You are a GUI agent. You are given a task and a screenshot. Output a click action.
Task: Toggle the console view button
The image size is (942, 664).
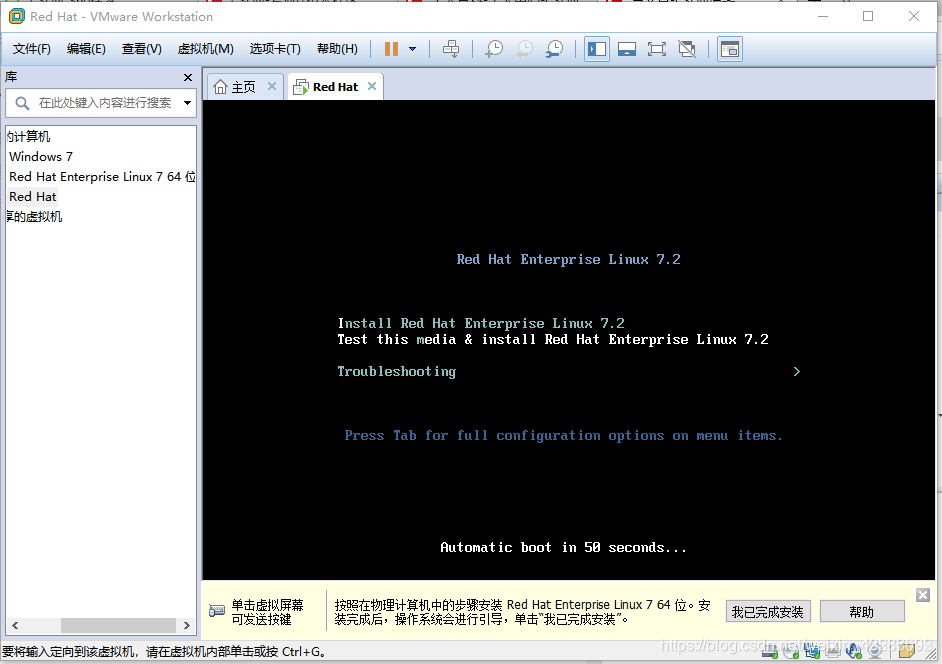click(729, 49)
